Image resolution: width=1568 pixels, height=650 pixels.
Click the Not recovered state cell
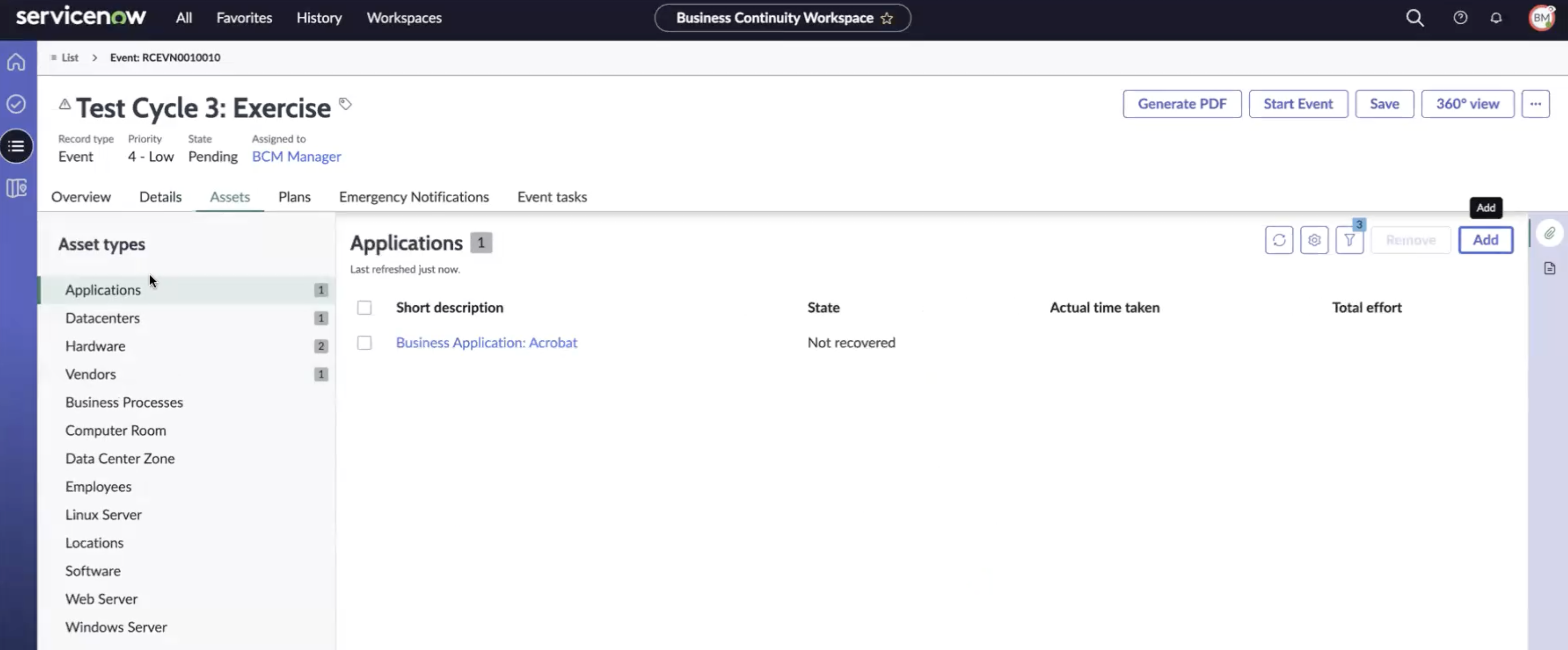(851, 343)
